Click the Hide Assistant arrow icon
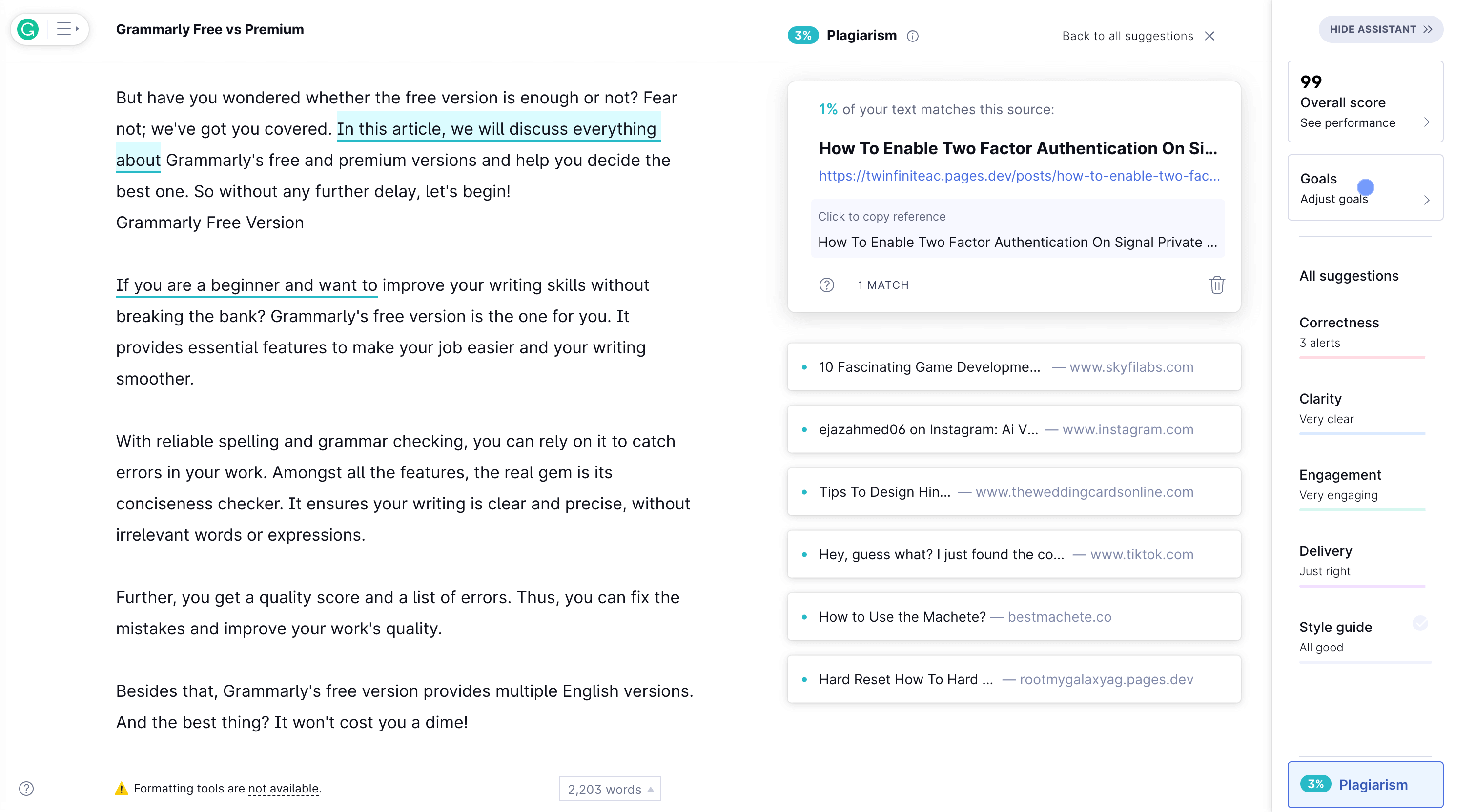The height and width of the screenshot is (812, 1476). click(1431, 29)
